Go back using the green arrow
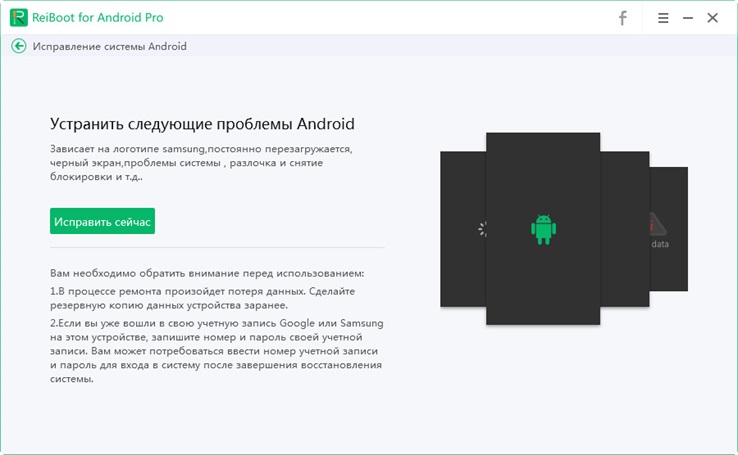 pos(19,46)
